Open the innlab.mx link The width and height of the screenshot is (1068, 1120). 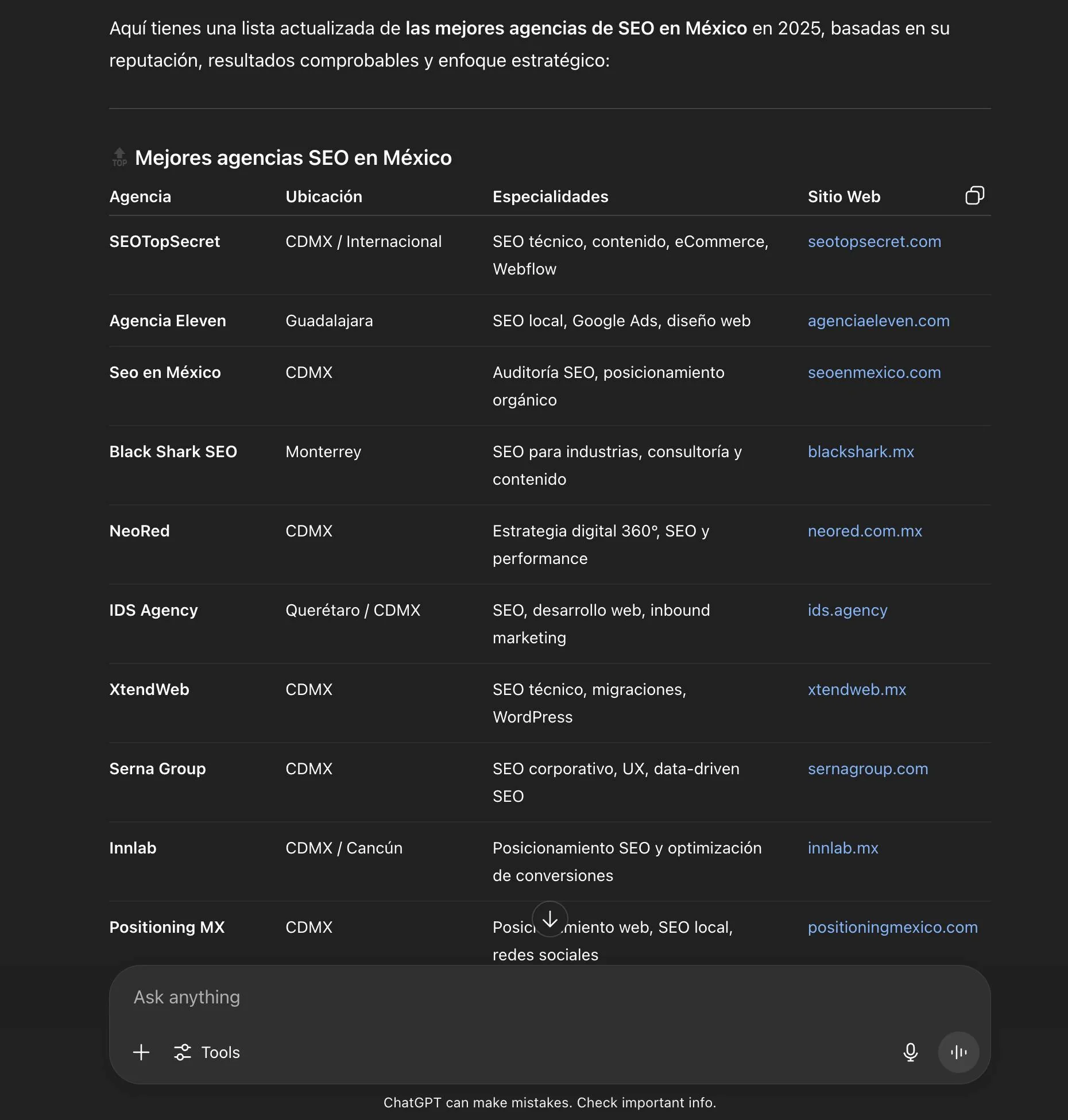pos(843,848)
